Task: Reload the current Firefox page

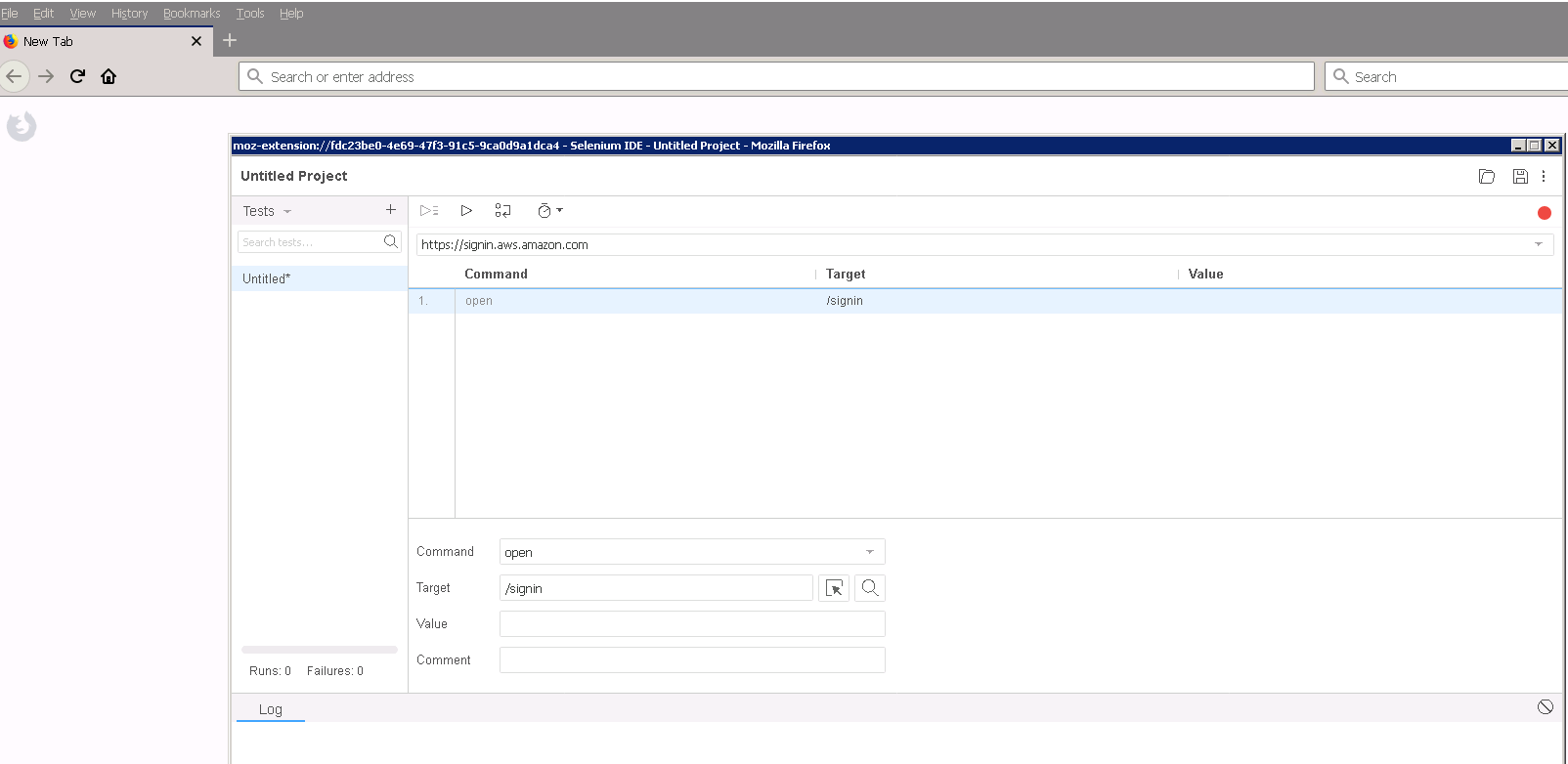Action: click(77, 76)
